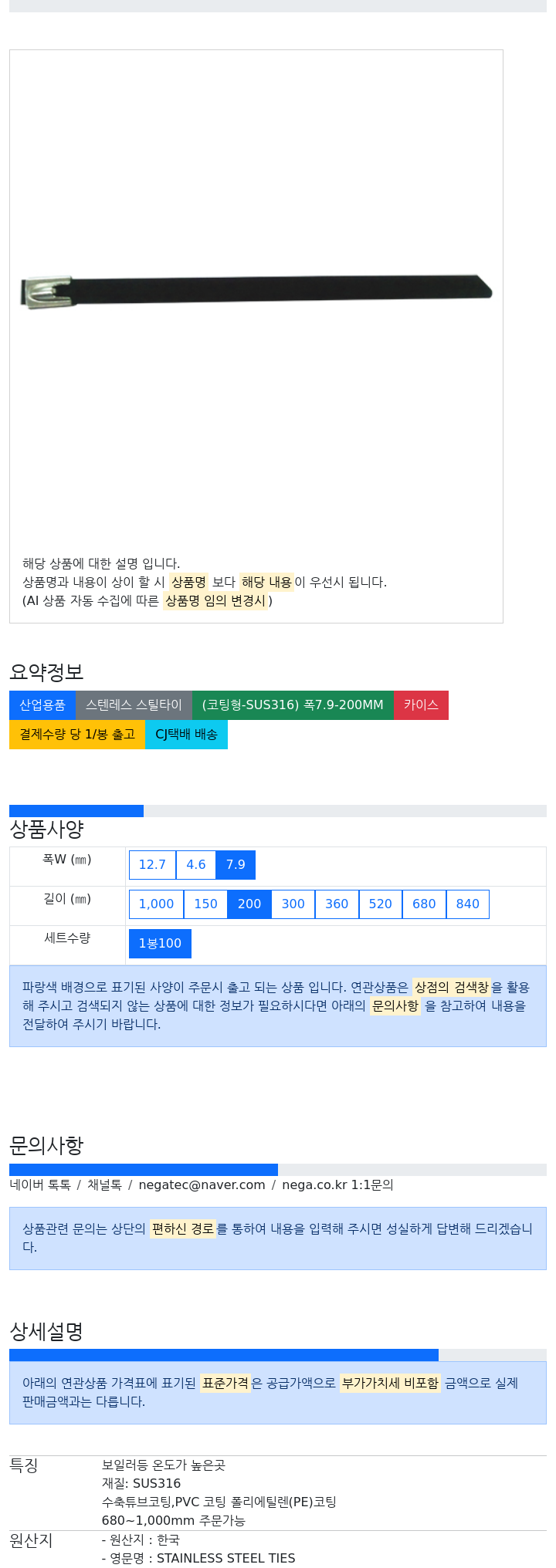
Task: Click the negatec@naver.com email text
Action: pos(202,1184)
